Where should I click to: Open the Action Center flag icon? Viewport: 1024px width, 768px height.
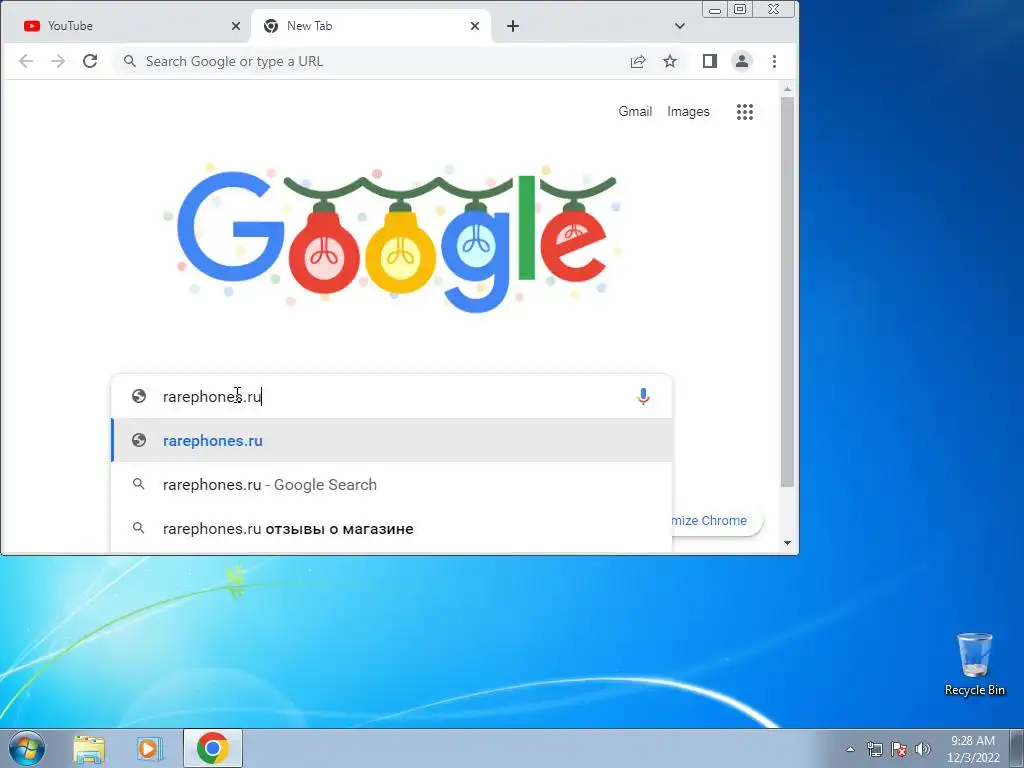[899, 750]
